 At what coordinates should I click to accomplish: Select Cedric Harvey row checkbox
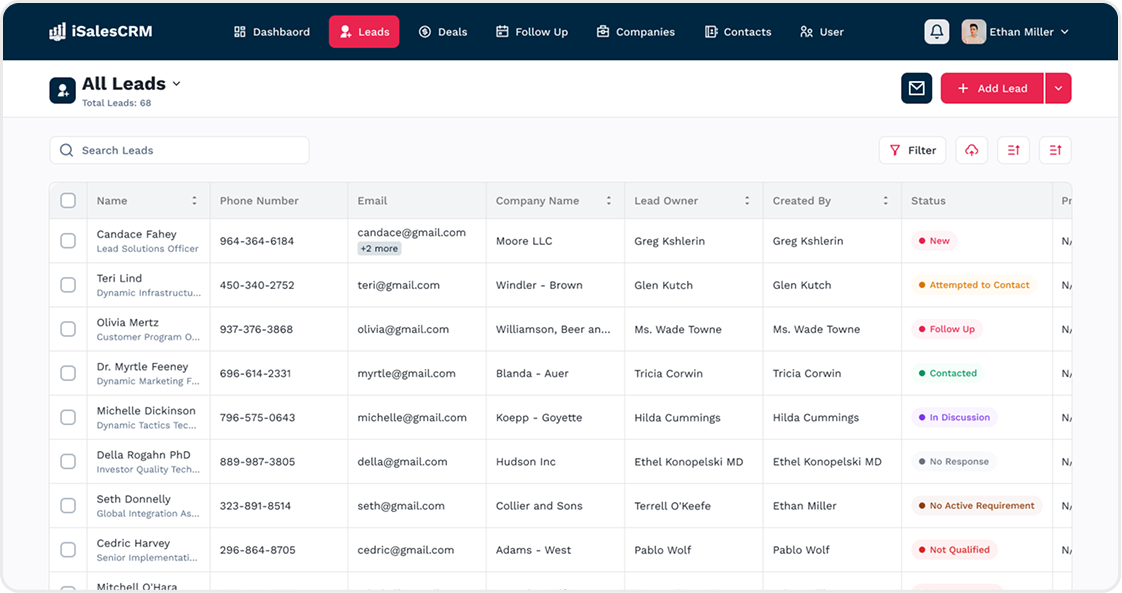pyautogui.click(x=68, y=549)
